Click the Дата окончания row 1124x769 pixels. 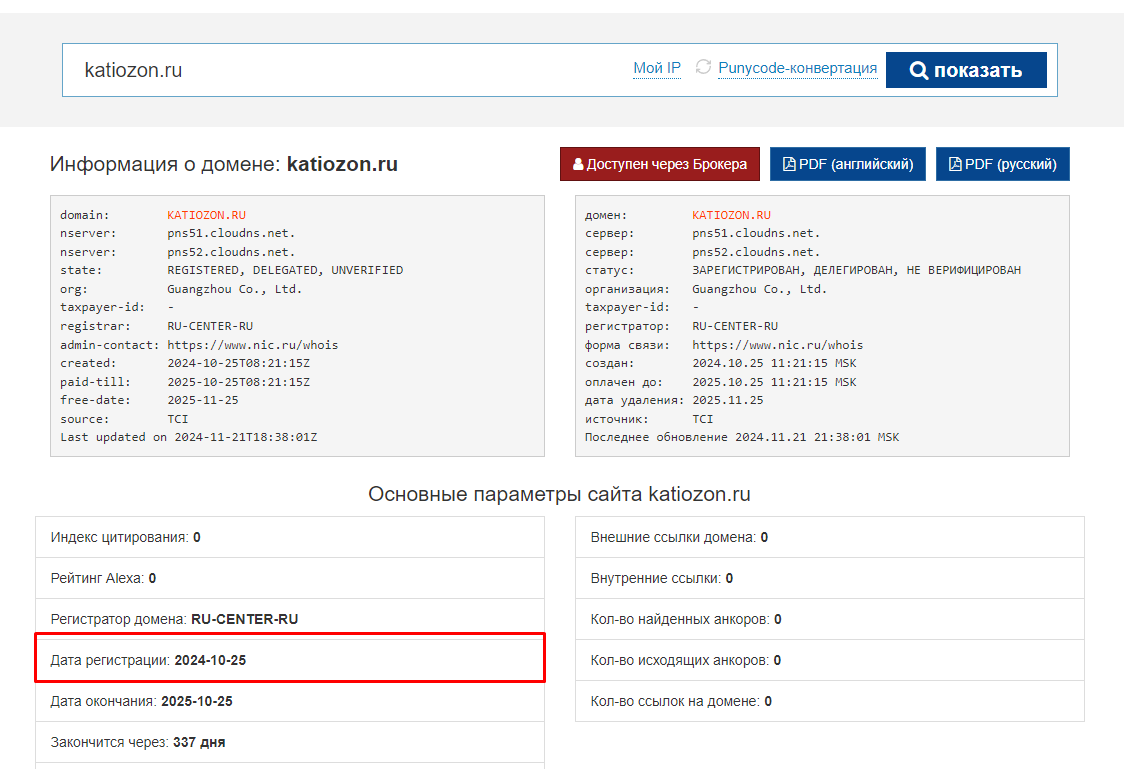[290, 701]
